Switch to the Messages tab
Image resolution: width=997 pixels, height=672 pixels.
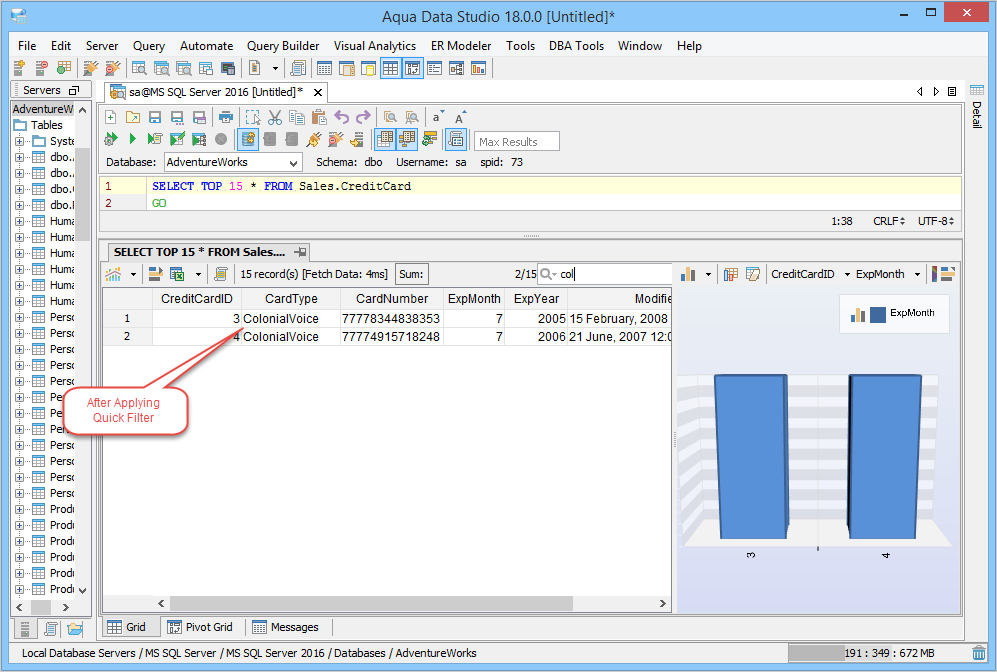tap(285, 627)
